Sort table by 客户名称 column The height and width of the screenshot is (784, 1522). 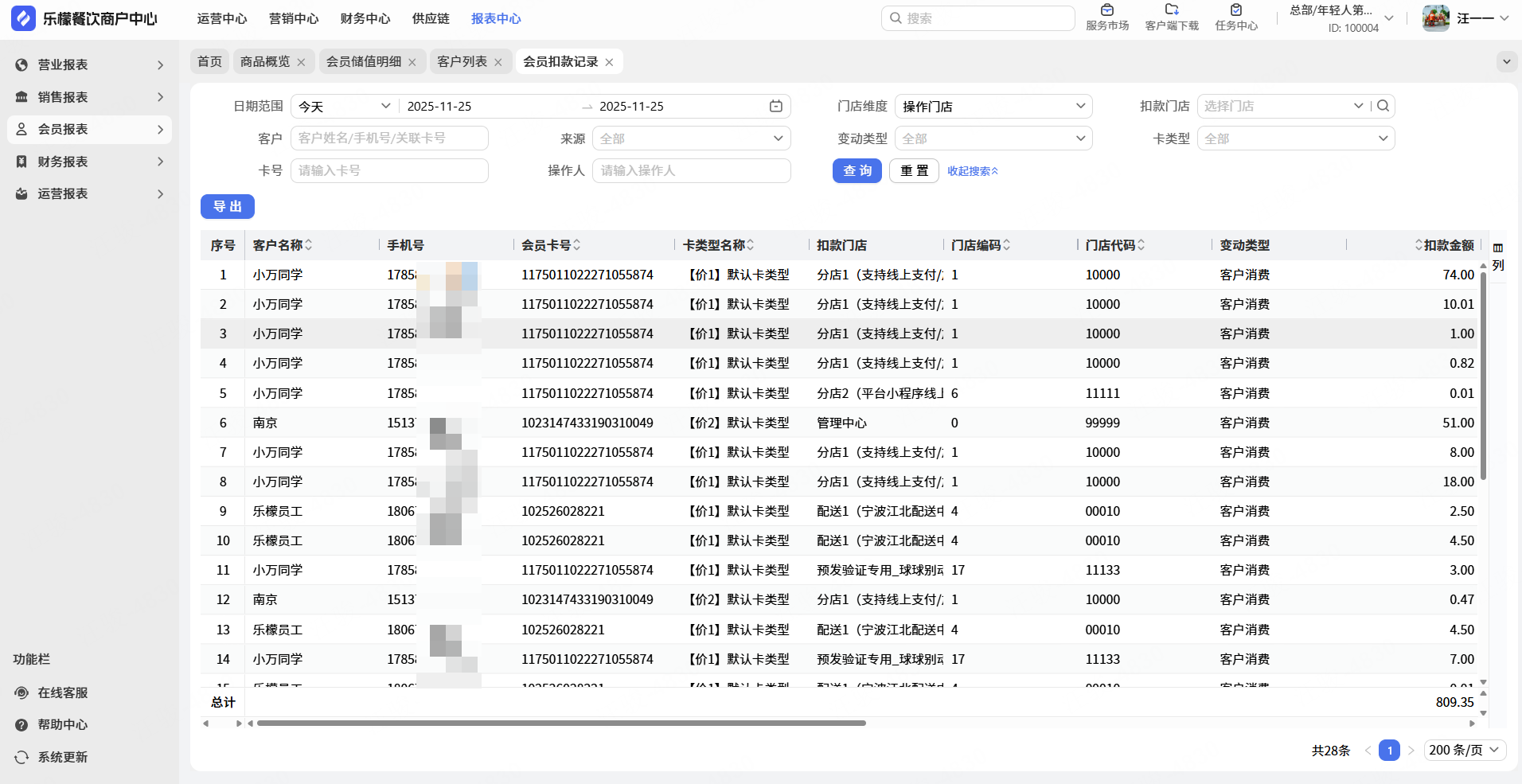click(x=308, y=245)
